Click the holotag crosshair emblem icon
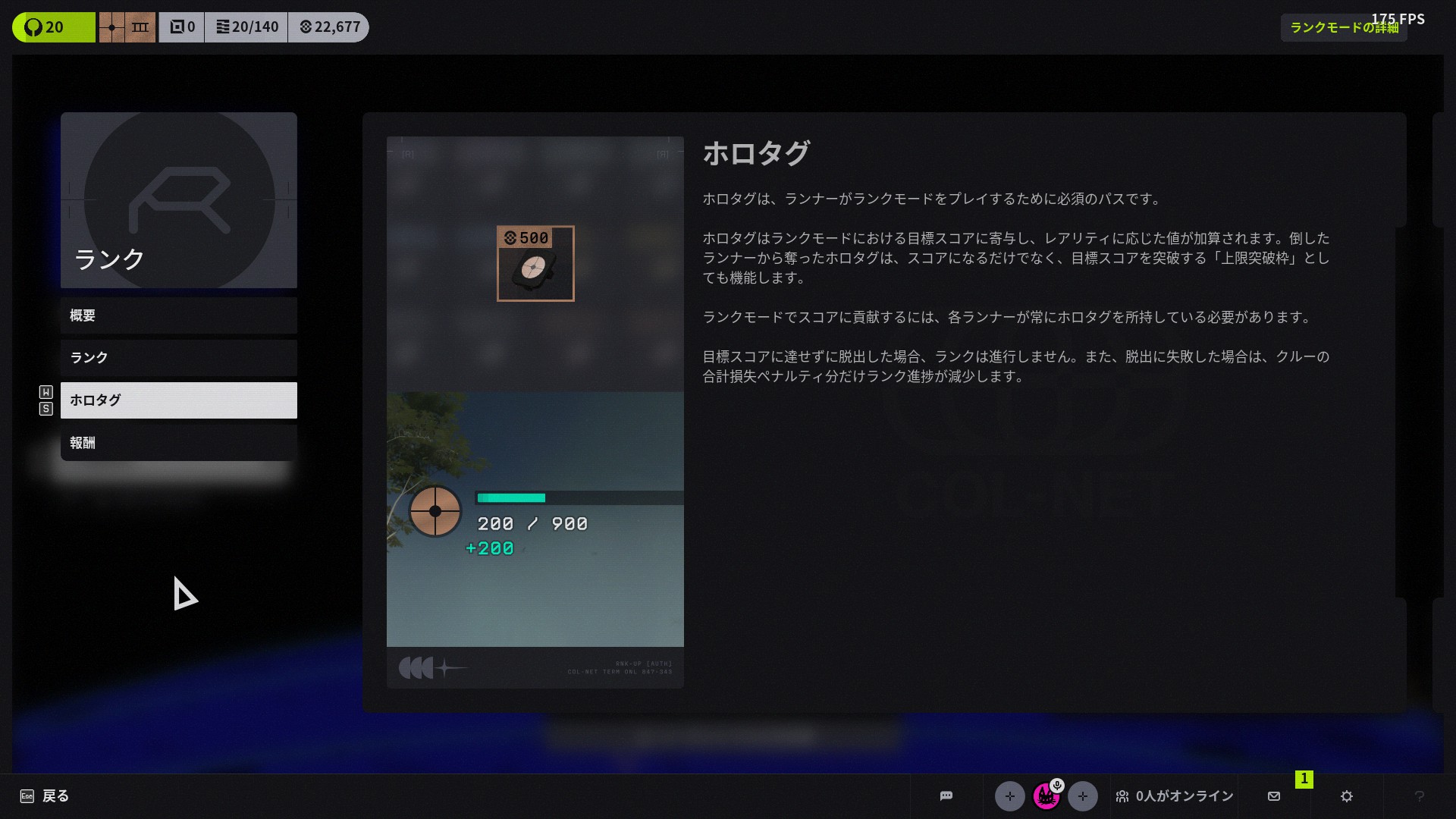Viewport: 1456px width, 819px height. [x=435, y=511]
